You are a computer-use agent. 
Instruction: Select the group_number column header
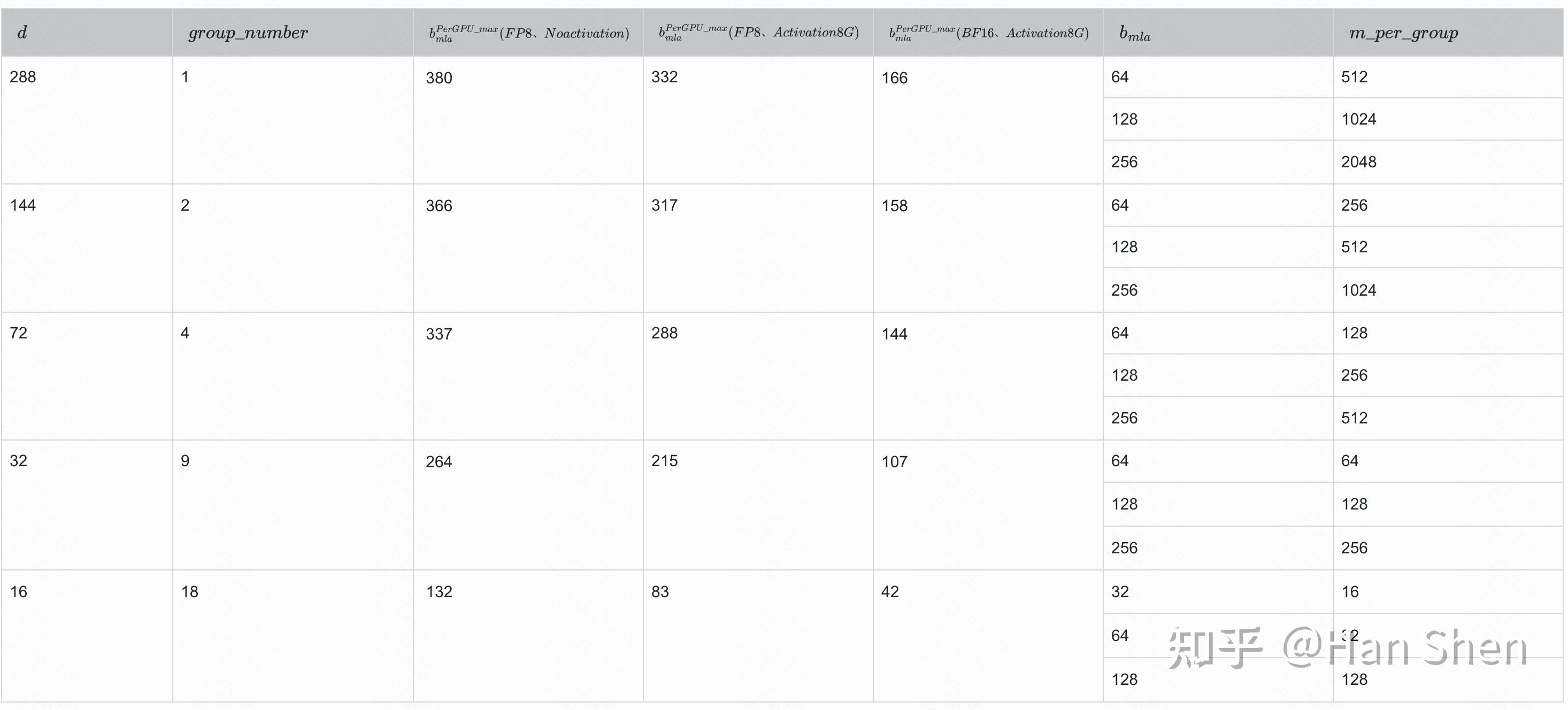(x=248, y=33)
